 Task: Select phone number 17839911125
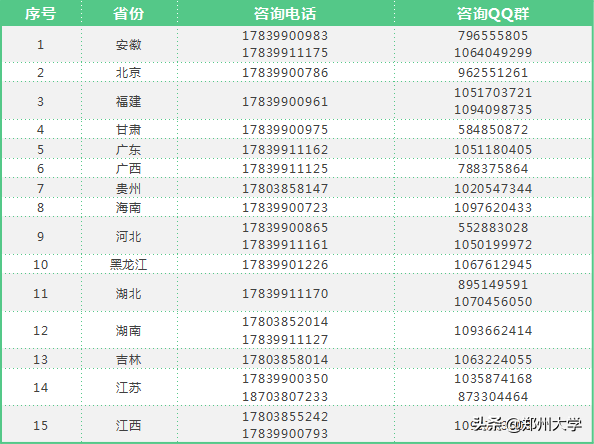[x=285, y=169]
